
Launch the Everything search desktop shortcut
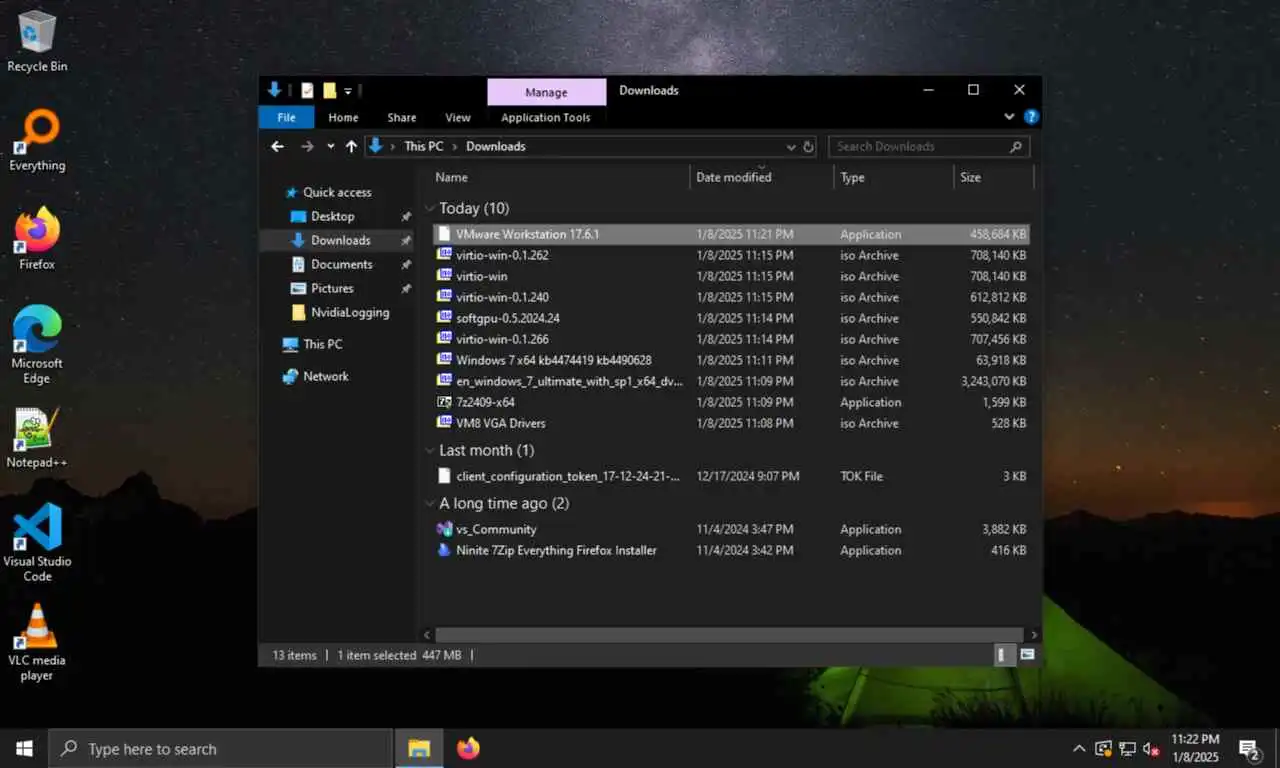pyautogui.click(x=37, y=140)
